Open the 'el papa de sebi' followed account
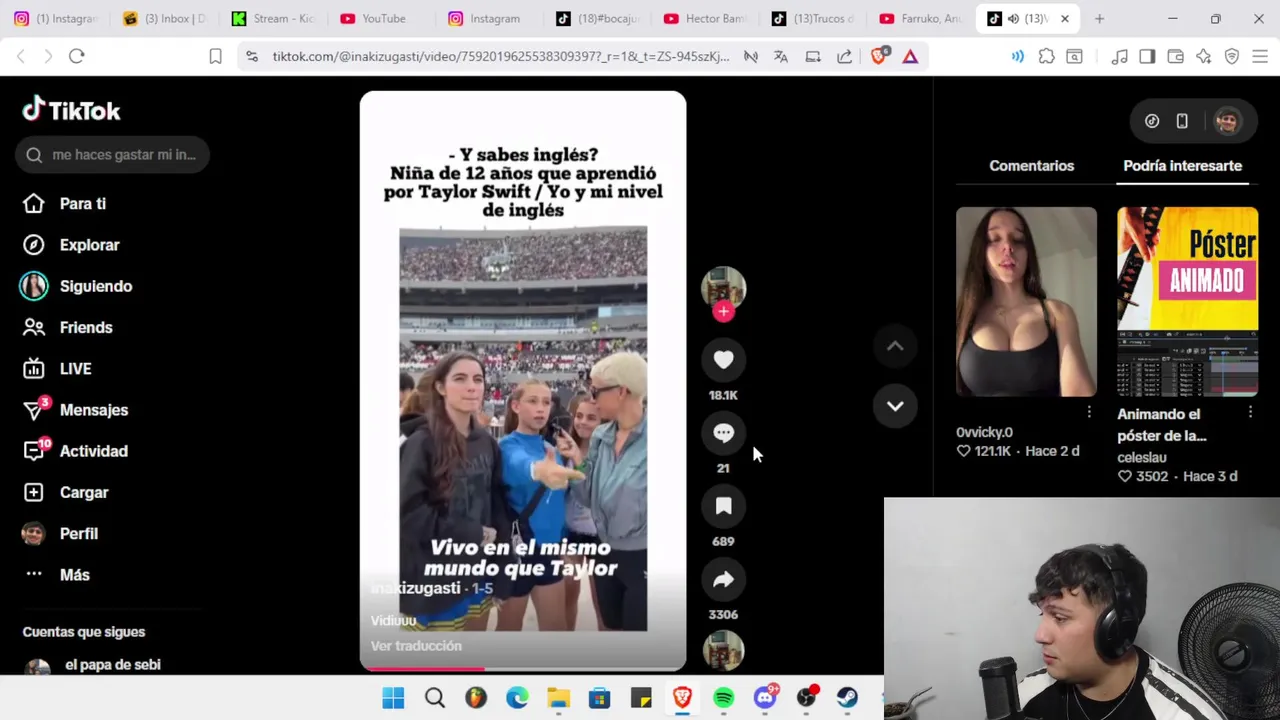This screenshot has height=720, width=1280. coord(112,665)
